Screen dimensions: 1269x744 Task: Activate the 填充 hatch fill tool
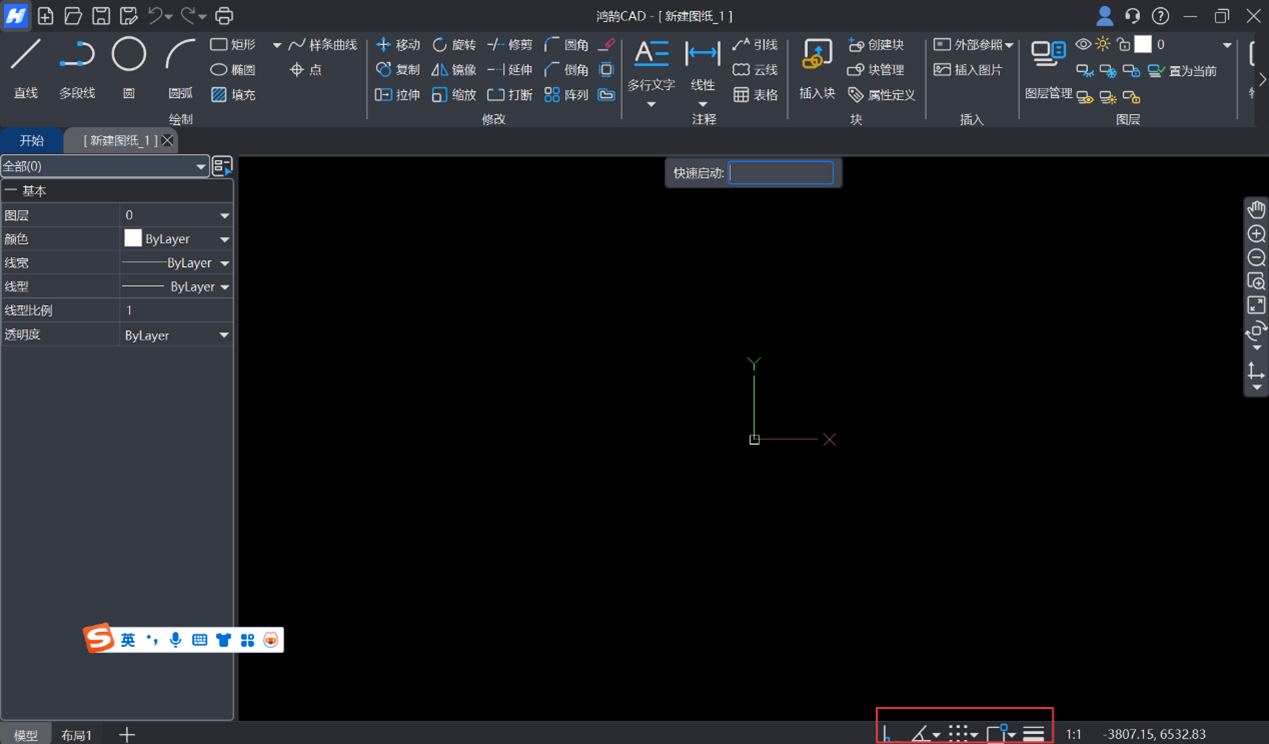(233, 95)
